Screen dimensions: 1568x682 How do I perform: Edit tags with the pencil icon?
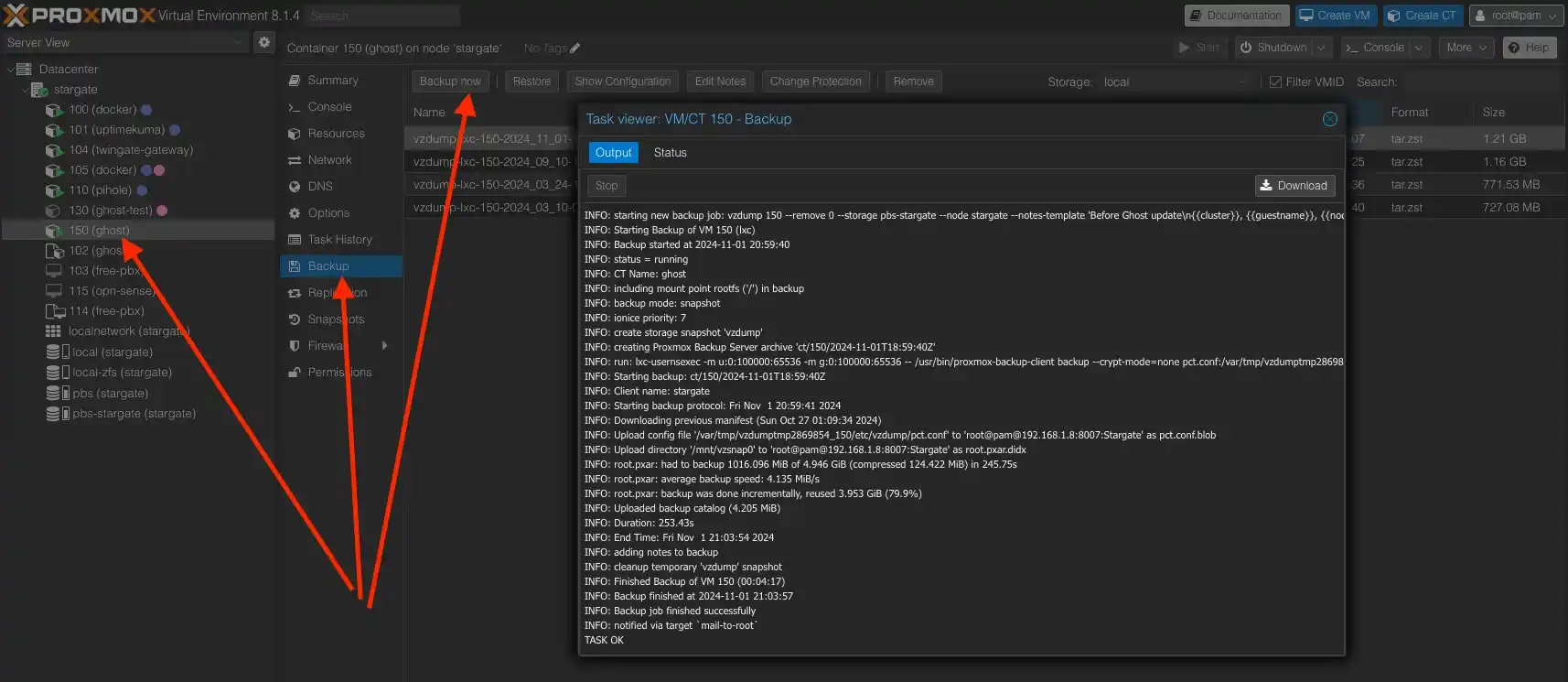coord(575,49)
